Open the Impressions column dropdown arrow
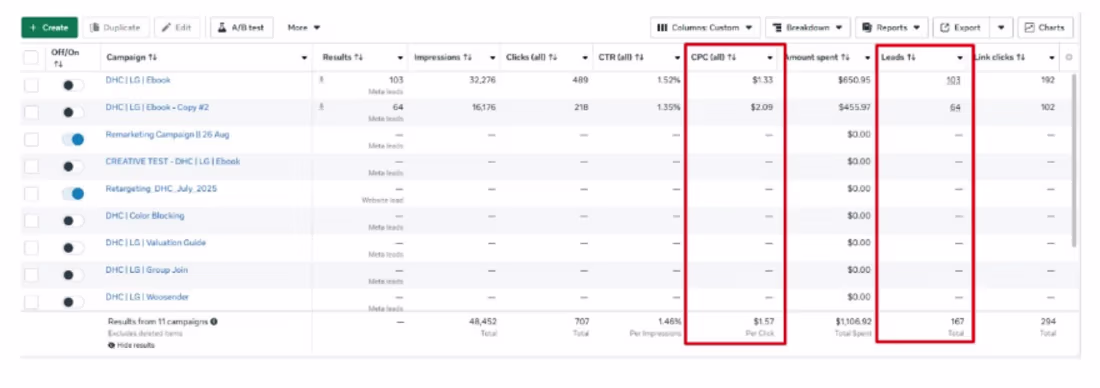The image size is (1100, 388). pyautogui.click(x=492, y=58)
